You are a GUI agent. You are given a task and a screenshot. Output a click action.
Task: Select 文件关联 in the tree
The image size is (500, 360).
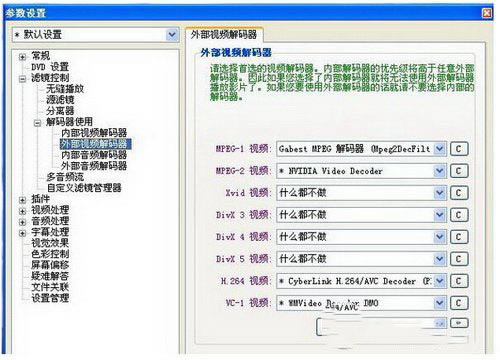point(50,287)
